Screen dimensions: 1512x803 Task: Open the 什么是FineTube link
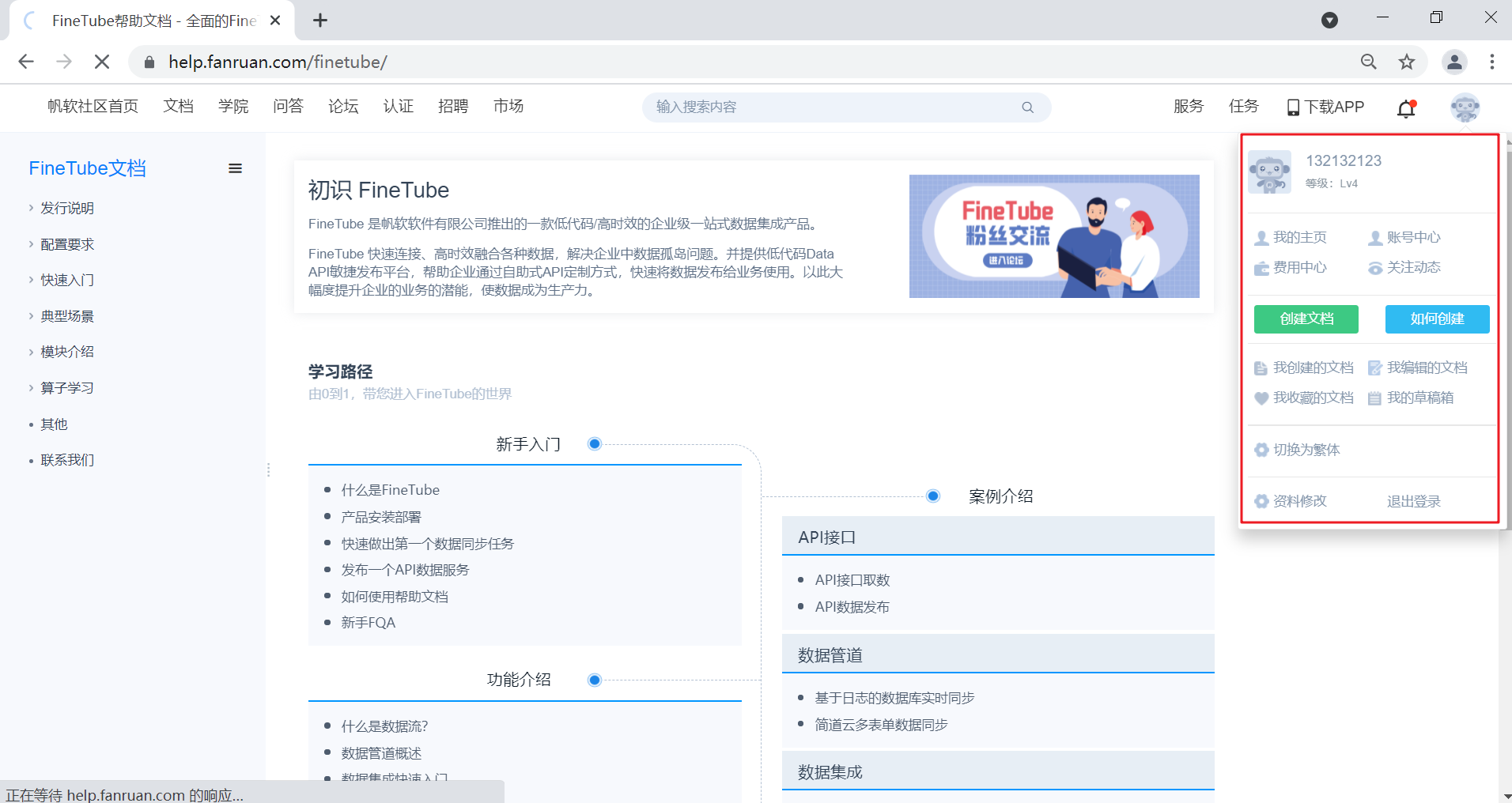coord(391,490)
